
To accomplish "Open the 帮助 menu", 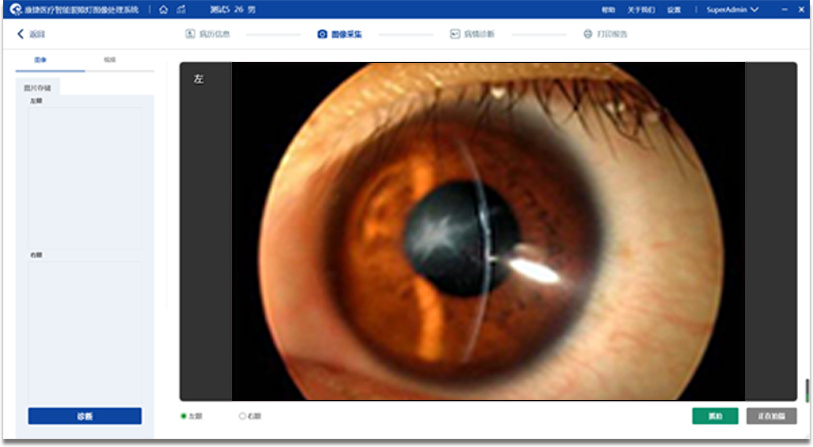I will click(x=608, y=9).
